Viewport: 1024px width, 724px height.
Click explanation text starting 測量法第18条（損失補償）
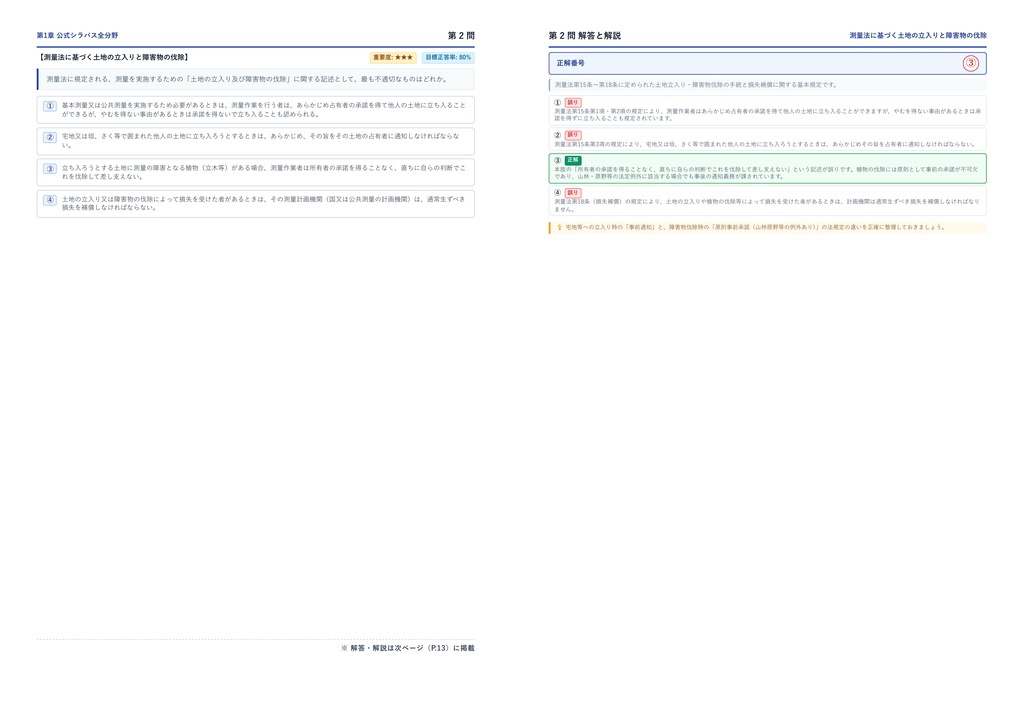click(x=767, y=206)
